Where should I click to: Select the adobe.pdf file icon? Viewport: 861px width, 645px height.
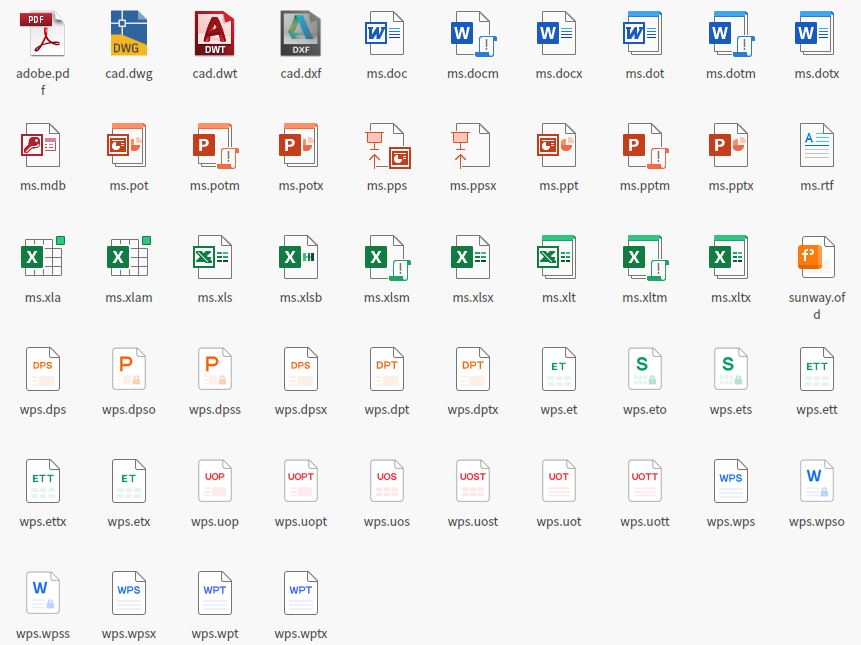coord(43,34)
